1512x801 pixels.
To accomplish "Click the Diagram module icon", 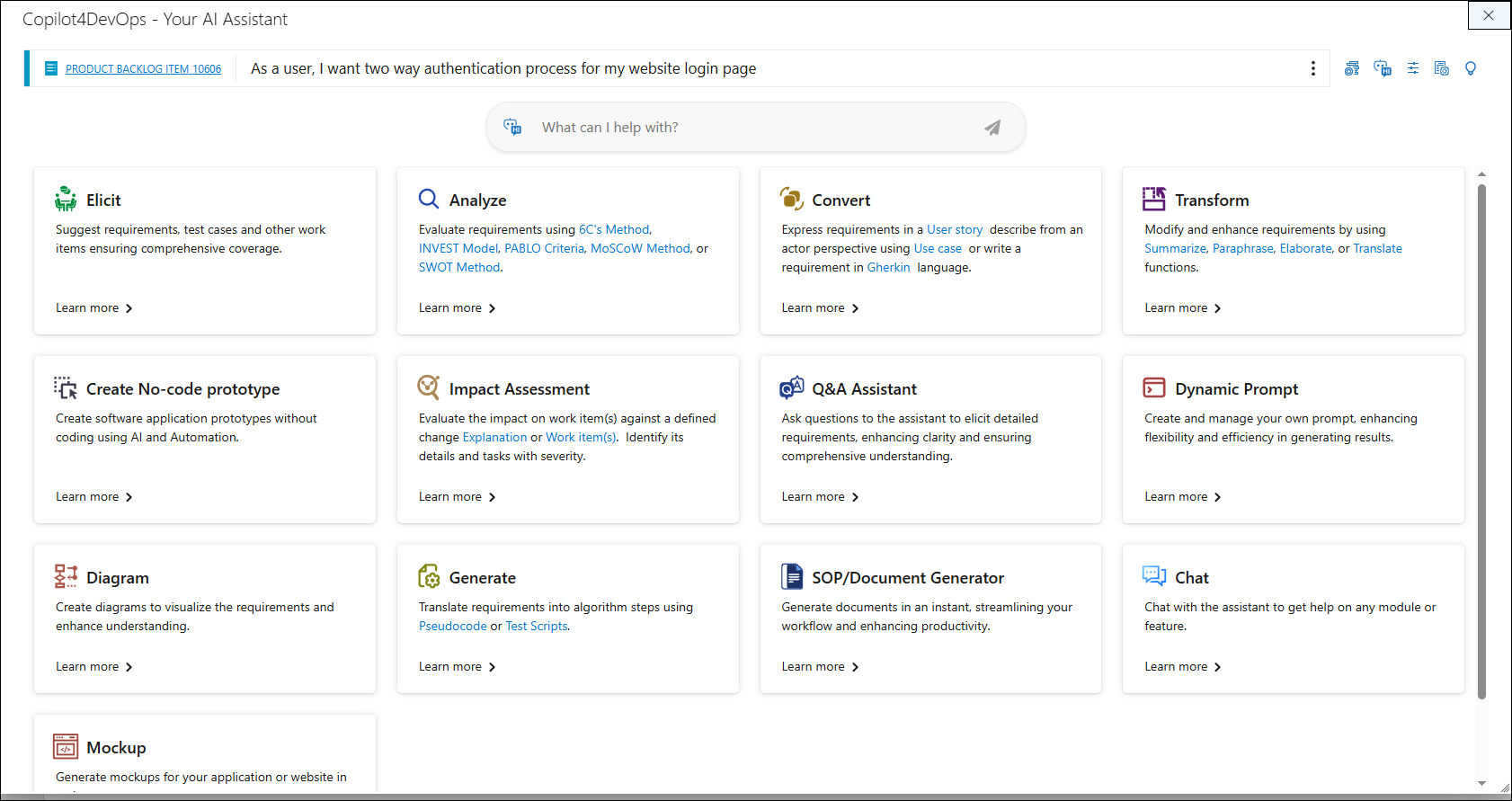I will [x=66, y=576].
